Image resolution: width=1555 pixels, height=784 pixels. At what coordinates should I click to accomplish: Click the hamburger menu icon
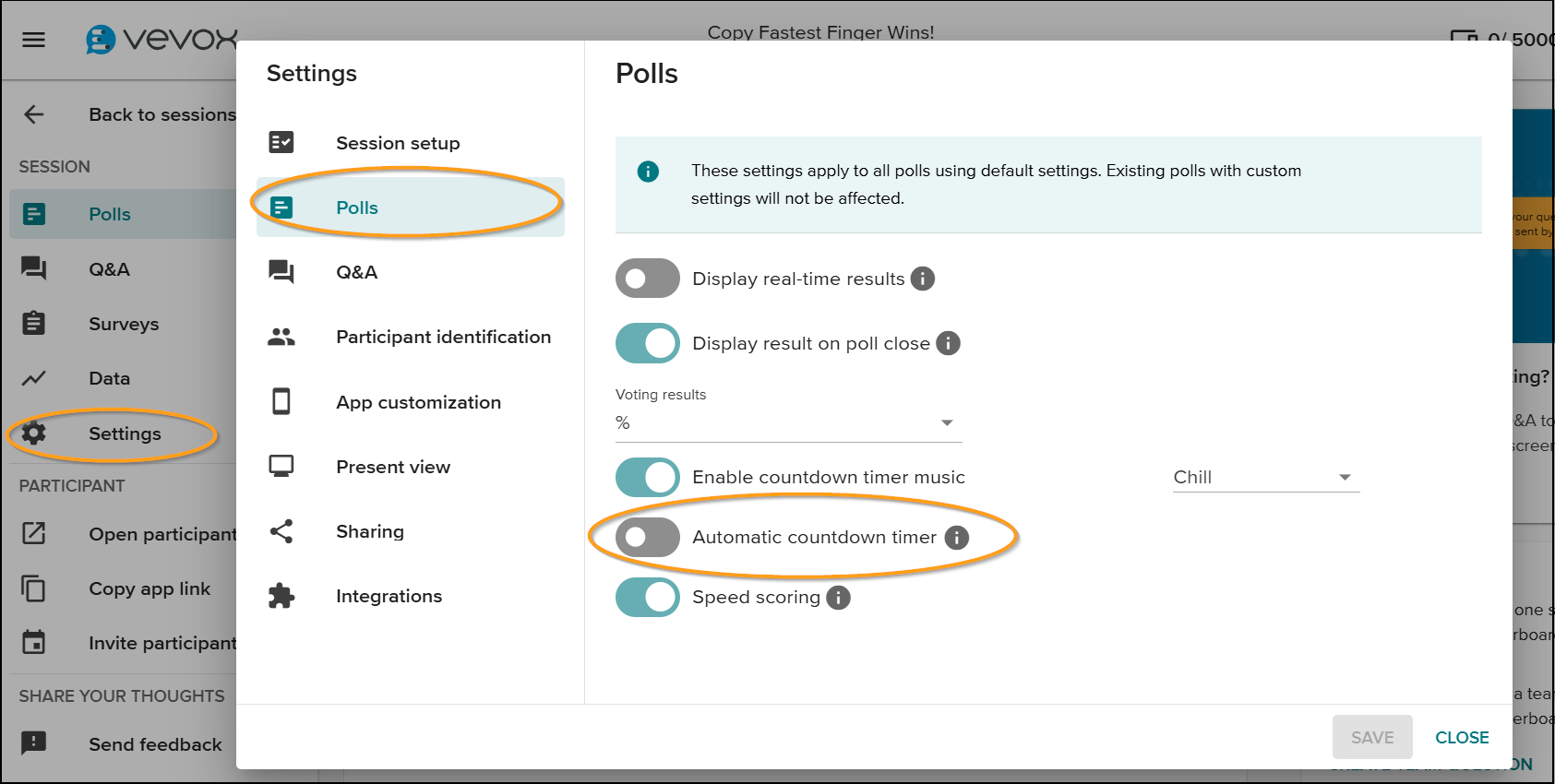(34, 40)
